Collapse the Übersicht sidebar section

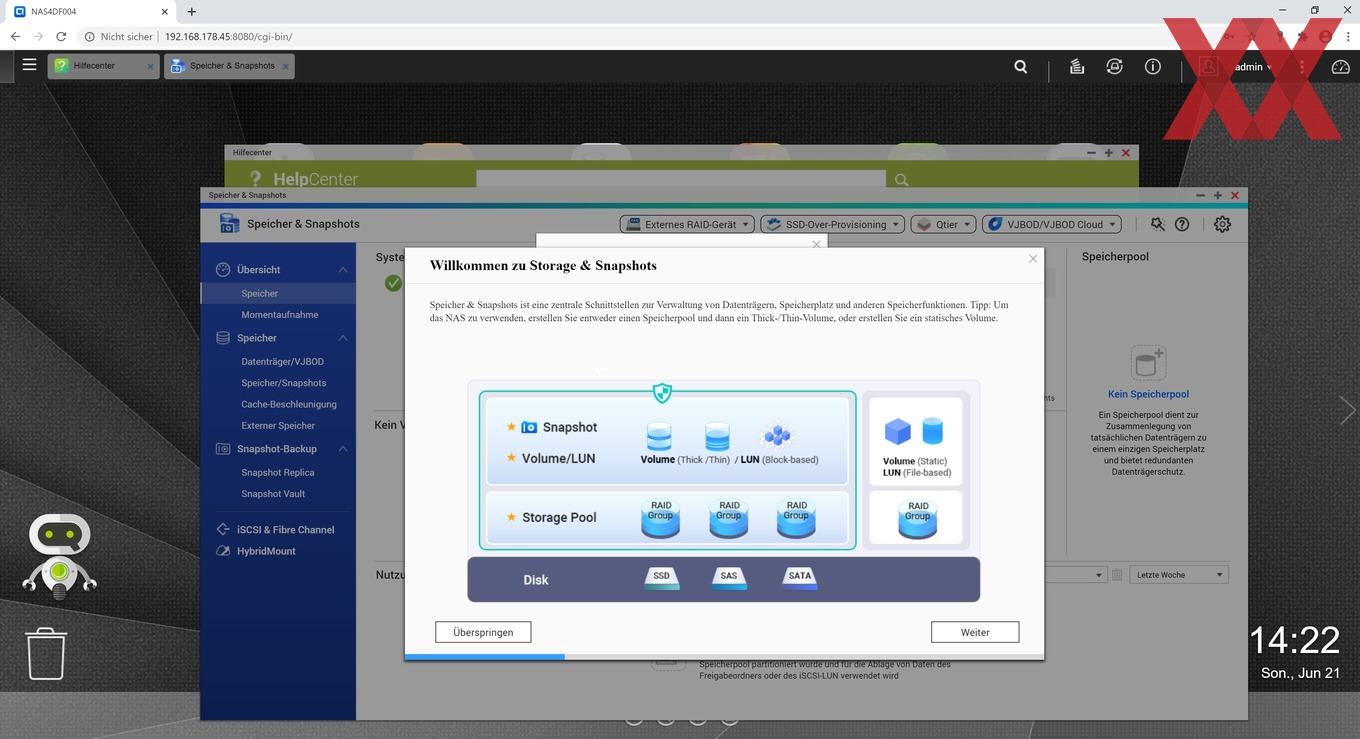click(x=343, y=270)
